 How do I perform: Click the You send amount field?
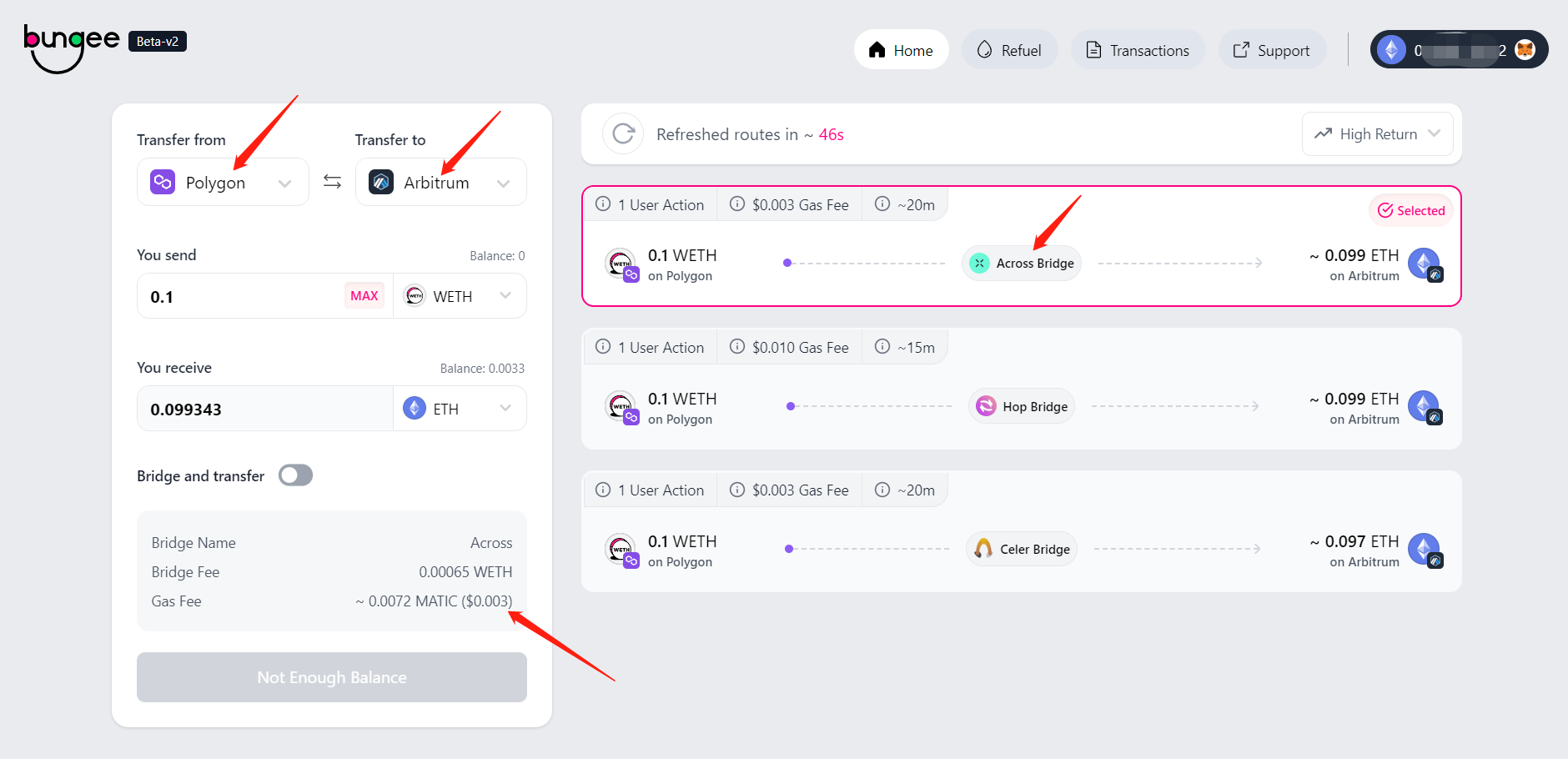(x=242, y=296)
